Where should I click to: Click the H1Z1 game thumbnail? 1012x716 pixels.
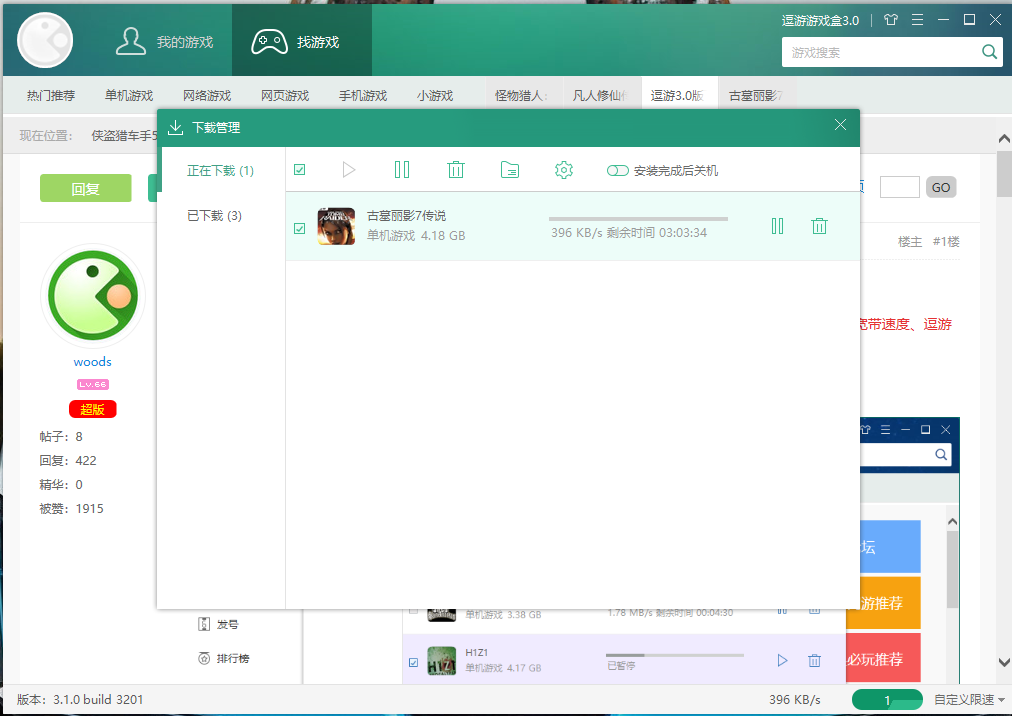pos(441,661)
